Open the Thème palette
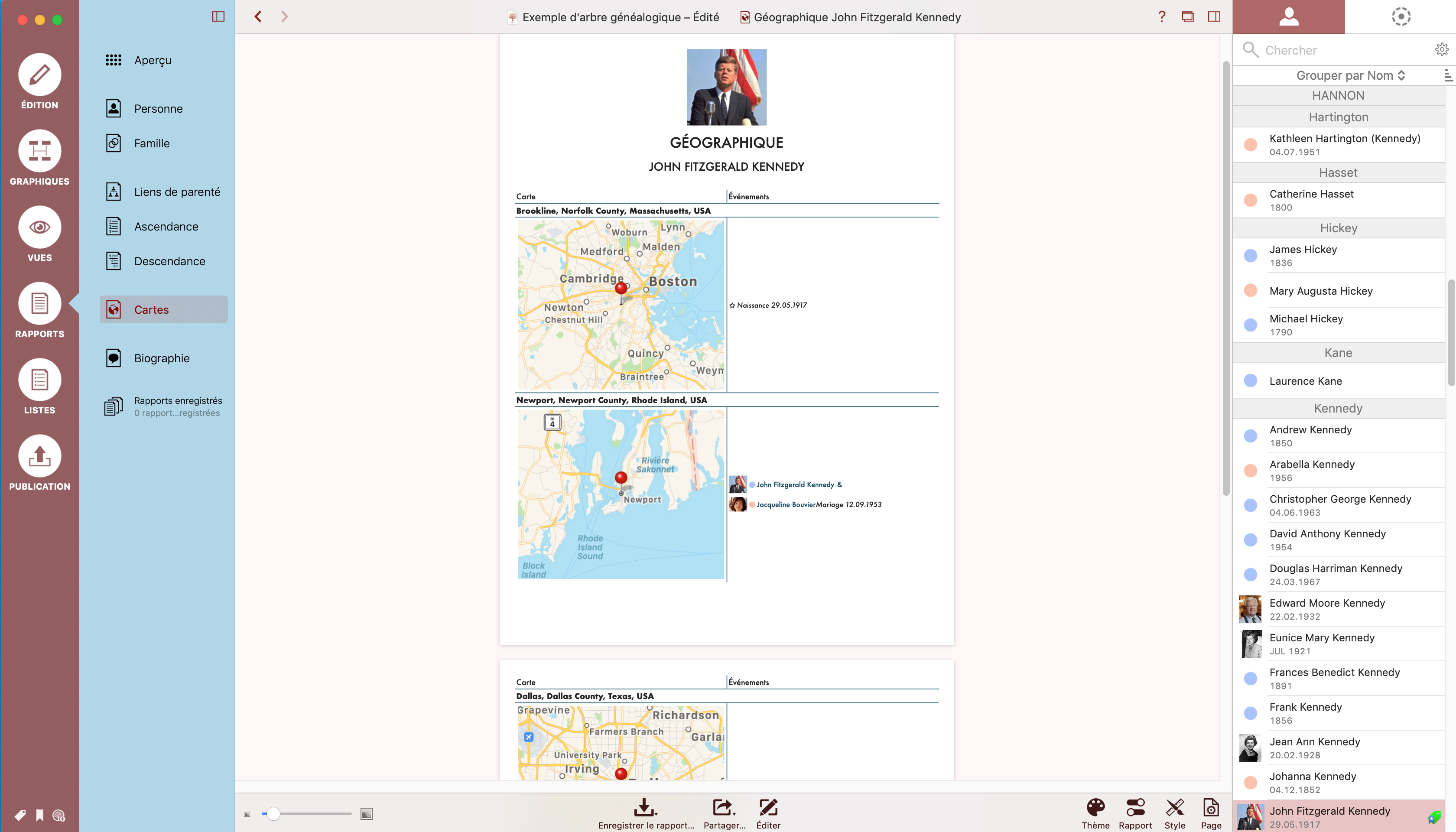 pyautogui.click(x=1095, y=814)
